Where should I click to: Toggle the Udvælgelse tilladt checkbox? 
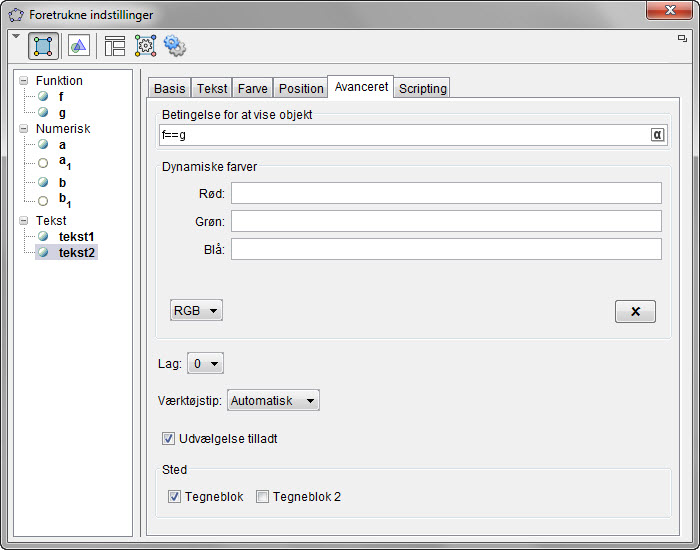(169, 438)
